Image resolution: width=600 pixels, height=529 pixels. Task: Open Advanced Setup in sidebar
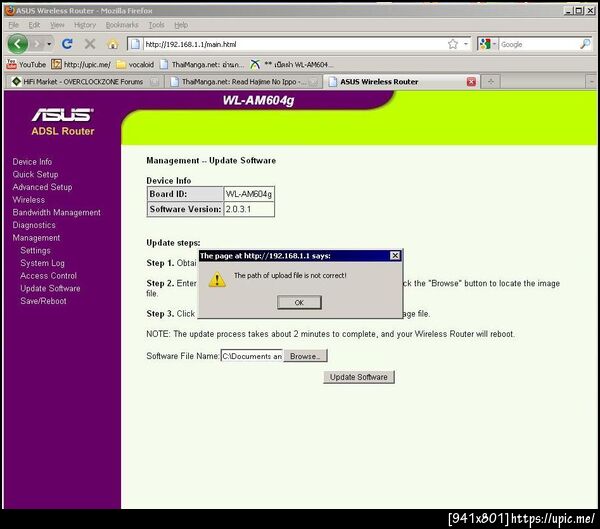click(x=42, y=187)
